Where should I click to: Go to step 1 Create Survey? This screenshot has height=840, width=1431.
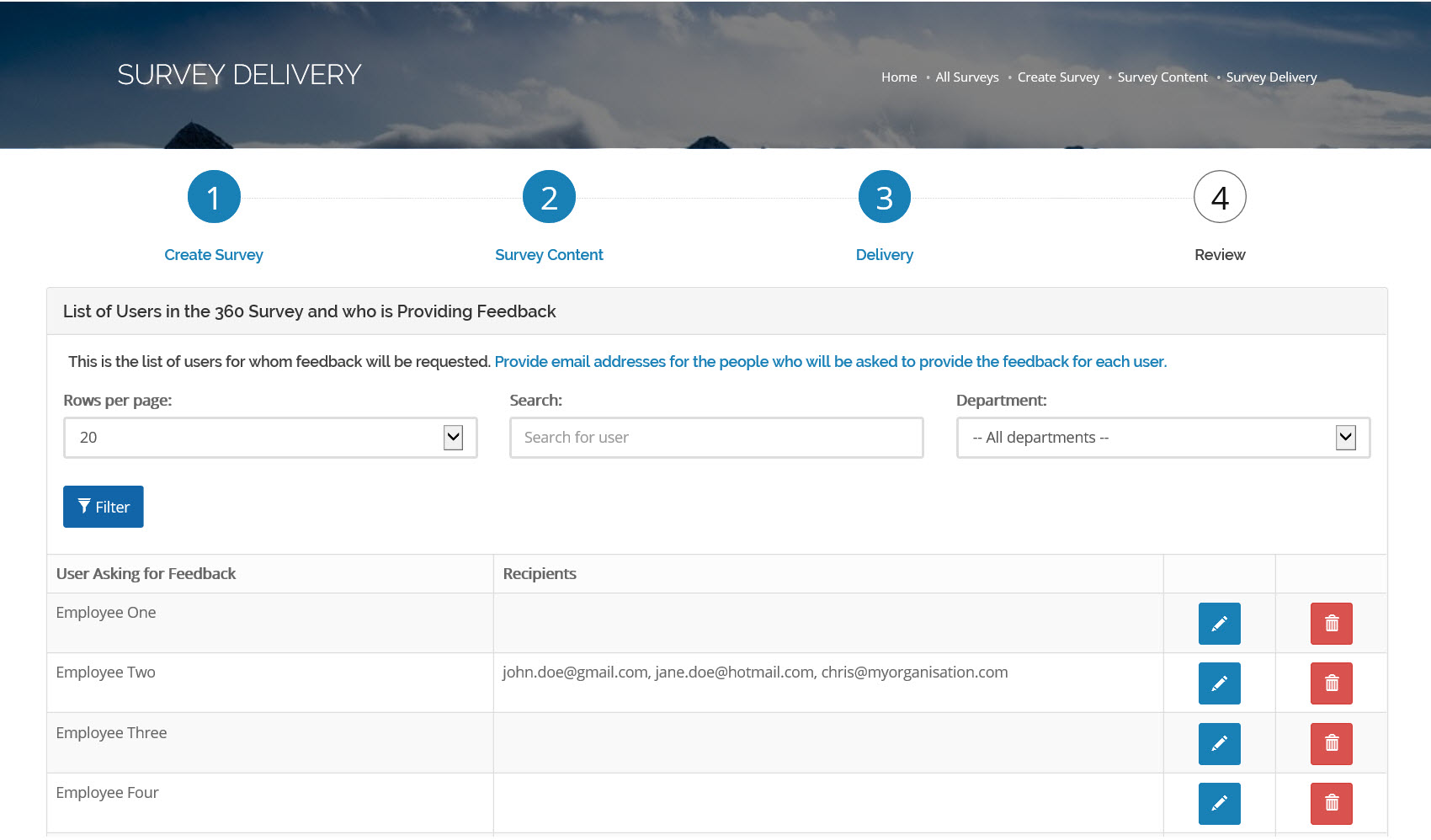click(214, 198)
